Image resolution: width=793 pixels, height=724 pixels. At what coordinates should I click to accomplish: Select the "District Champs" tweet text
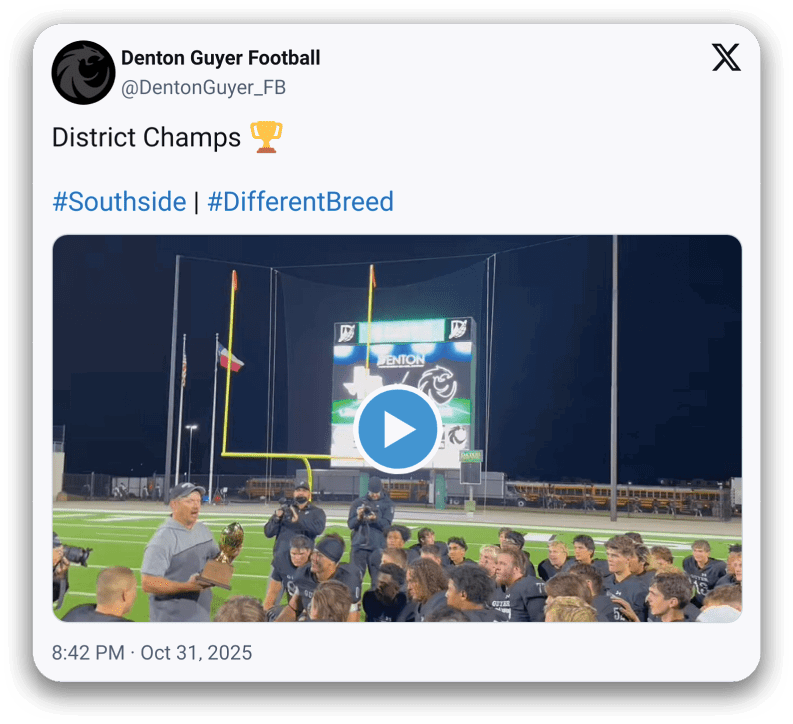point(146,137)
